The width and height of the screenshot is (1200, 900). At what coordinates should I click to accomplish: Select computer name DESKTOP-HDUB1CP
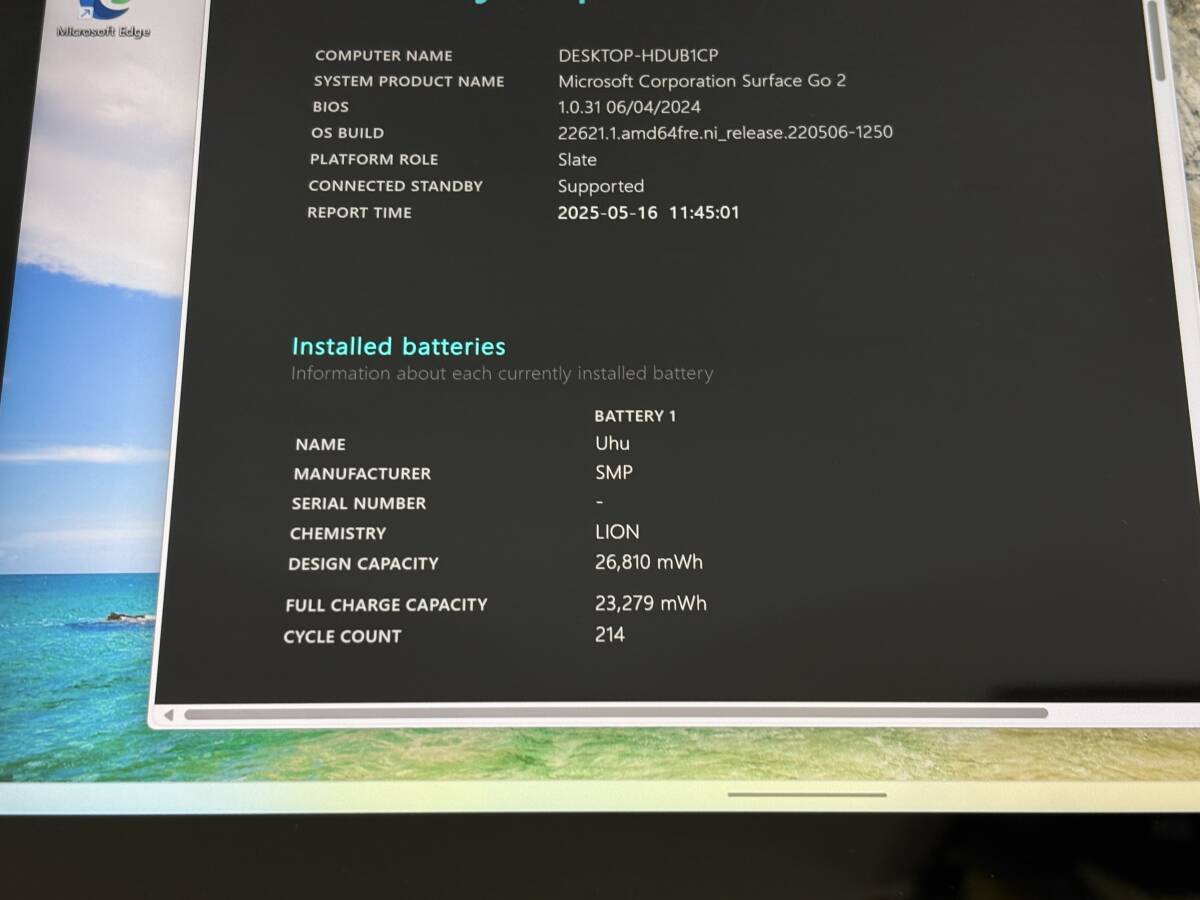(638, 56)
